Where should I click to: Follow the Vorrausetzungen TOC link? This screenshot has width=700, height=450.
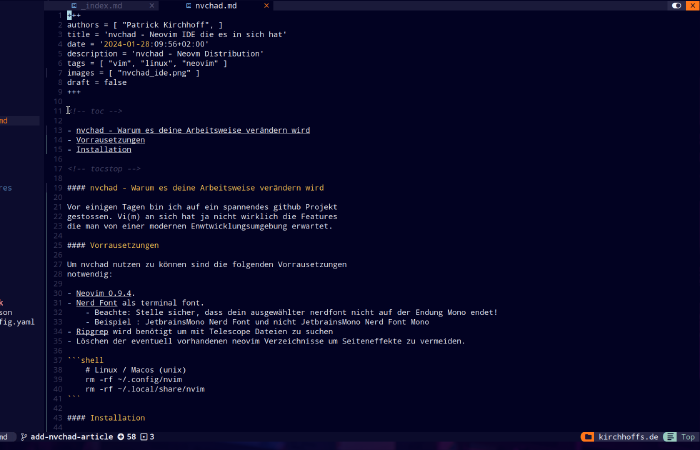pos(110,140)
